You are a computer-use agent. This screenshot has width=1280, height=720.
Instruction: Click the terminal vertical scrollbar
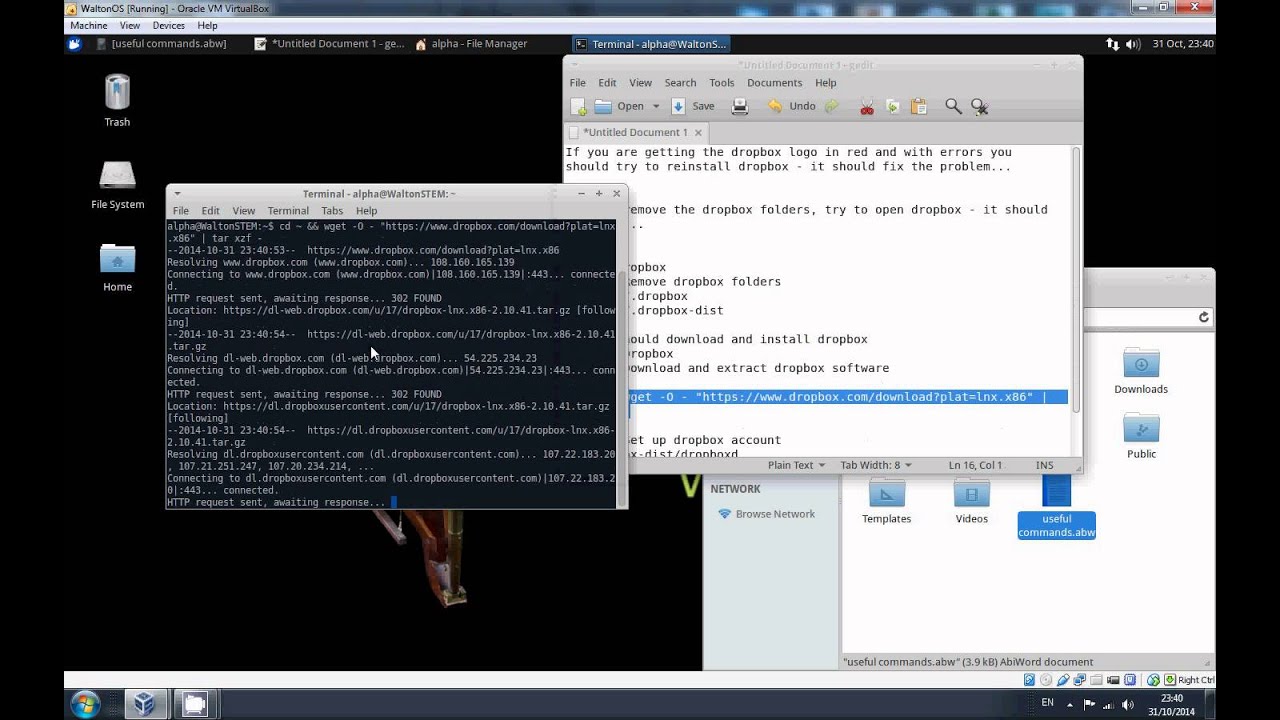click(622, 388)
